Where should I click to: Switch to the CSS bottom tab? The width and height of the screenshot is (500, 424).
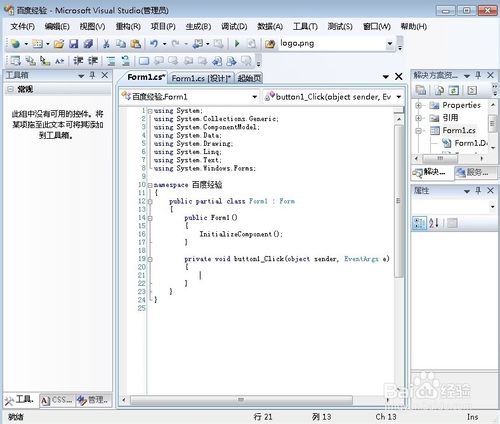tap(57, 400)
